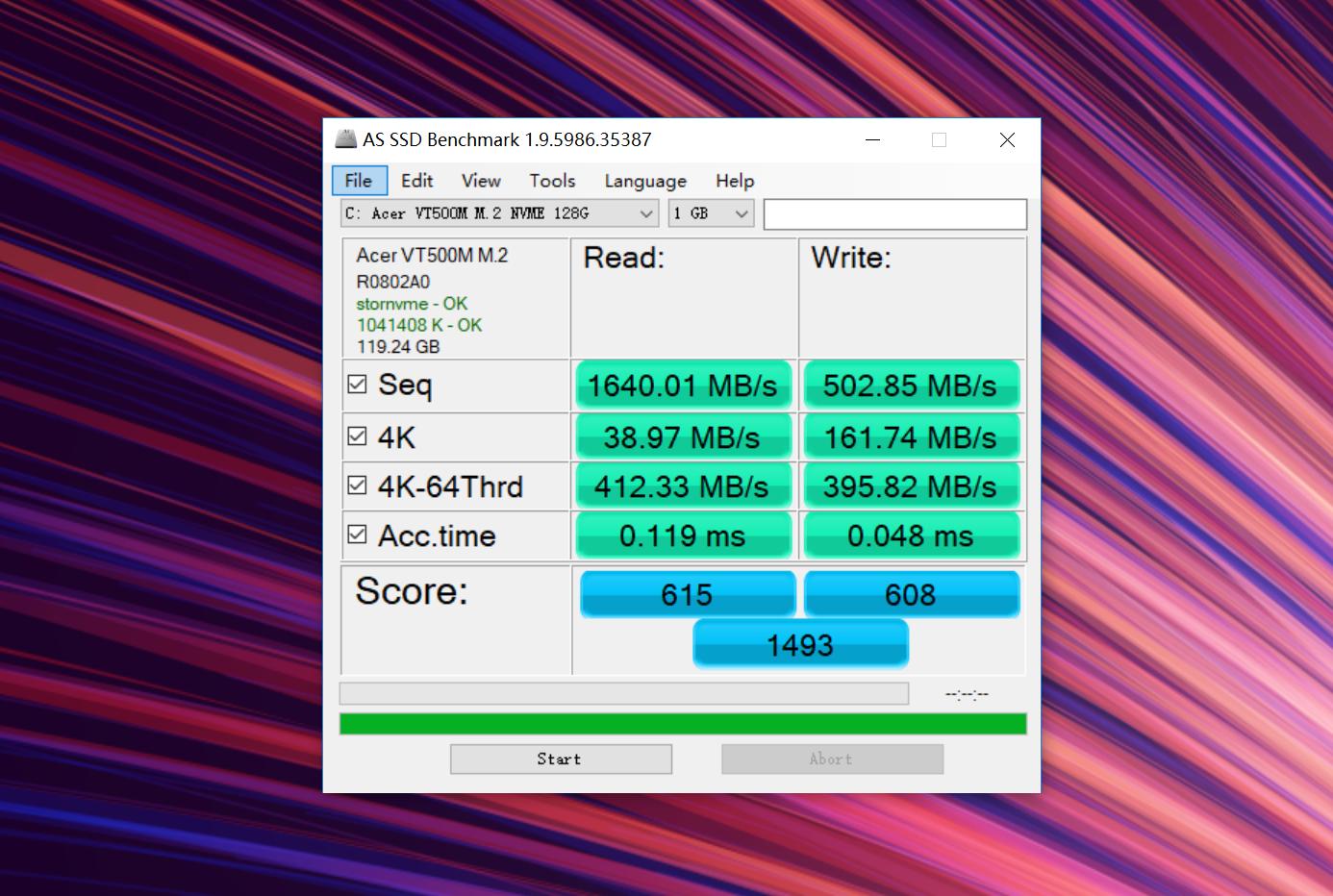
Task: Click the 4K test label
Action: pos(396,437)
